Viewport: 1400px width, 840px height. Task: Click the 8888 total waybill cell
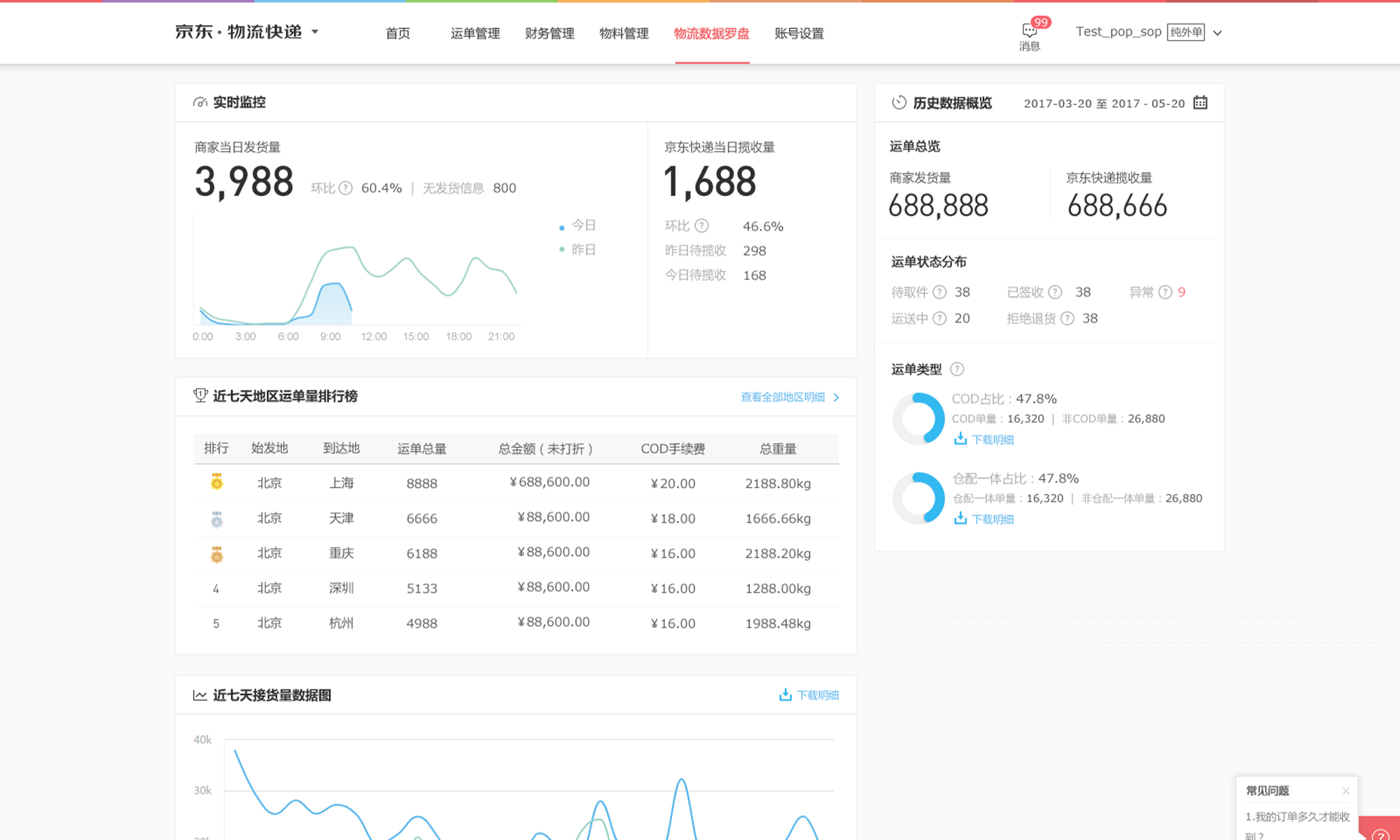[422, 484]
